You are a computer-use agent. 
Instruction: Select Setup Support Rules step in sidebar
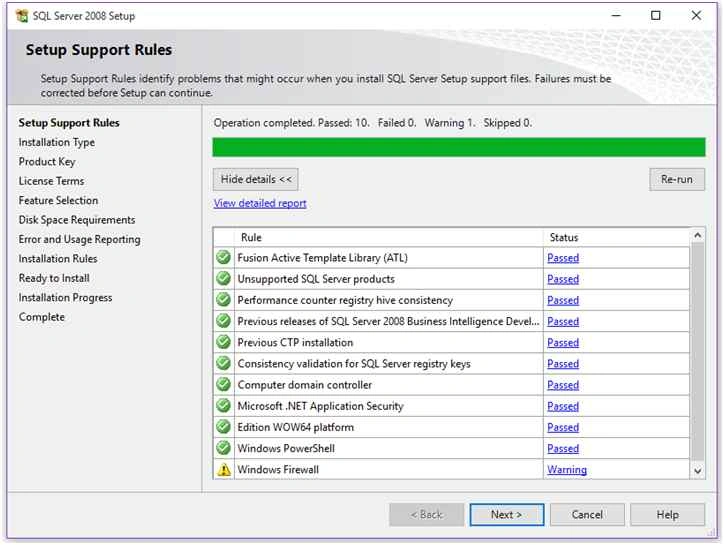coord(69,123)
